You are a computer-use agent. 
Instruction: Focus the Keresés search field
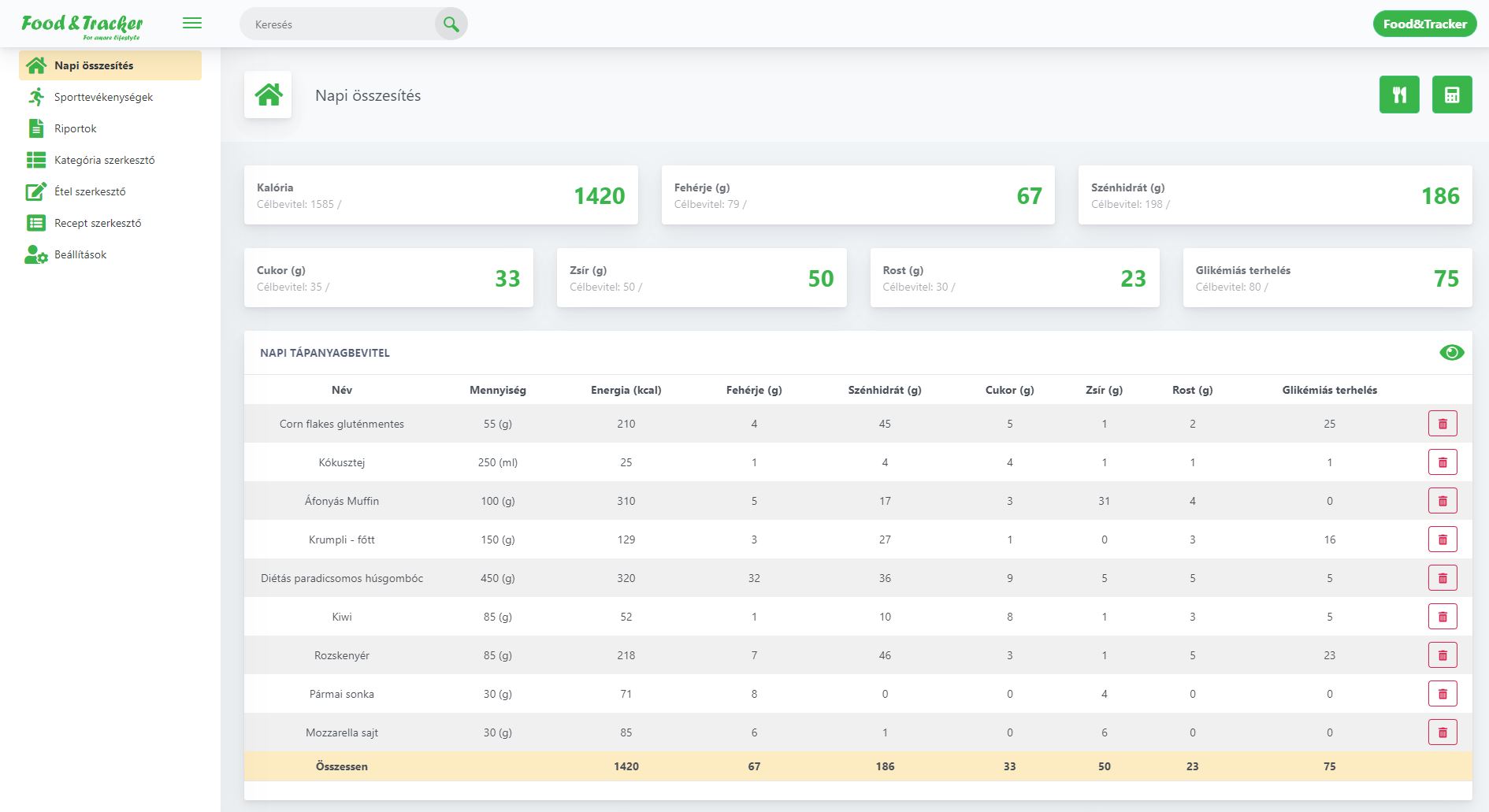[x=339, y=24]
